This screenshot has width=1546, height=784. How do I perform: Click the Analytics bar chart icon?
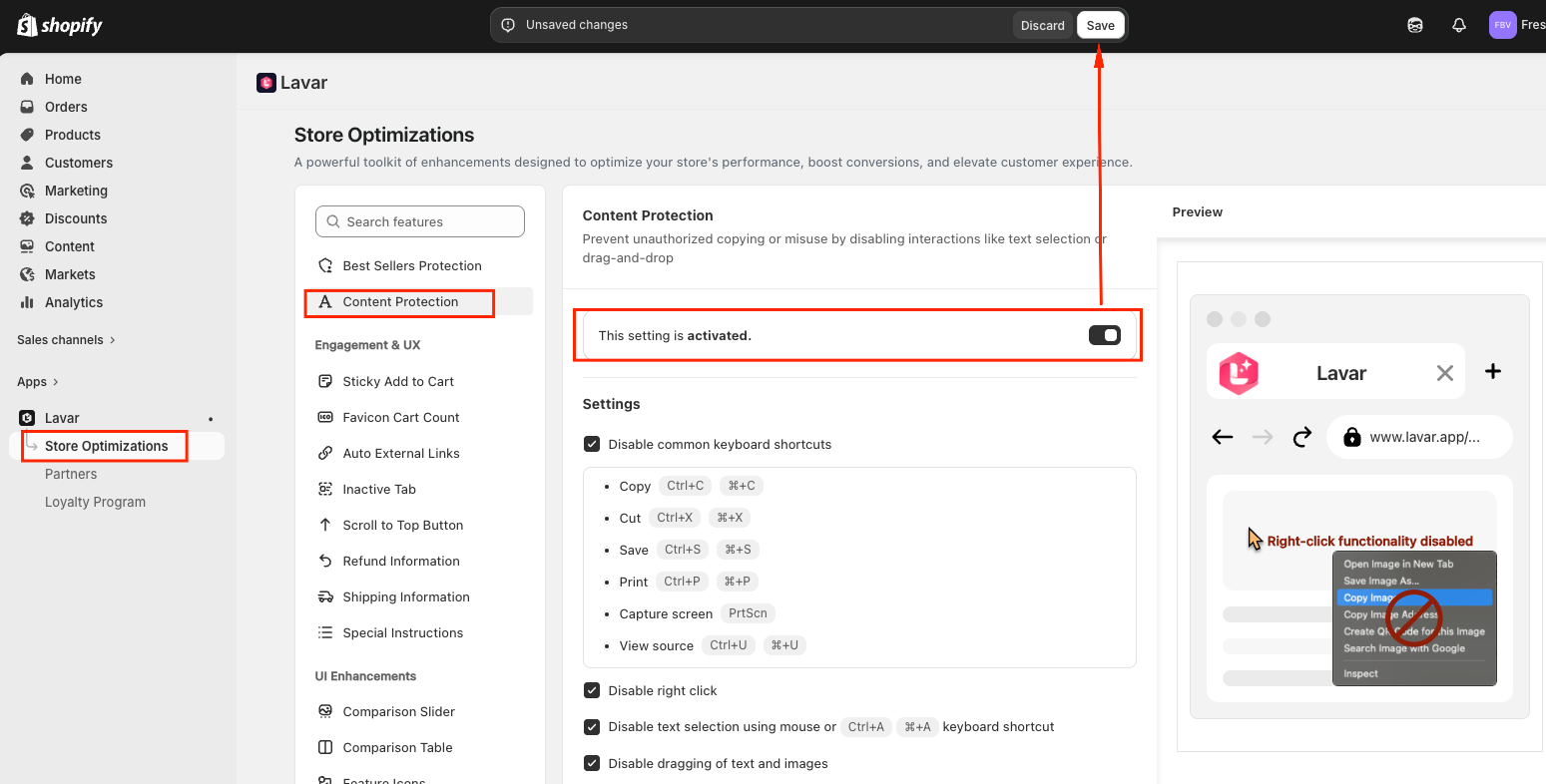27,302
